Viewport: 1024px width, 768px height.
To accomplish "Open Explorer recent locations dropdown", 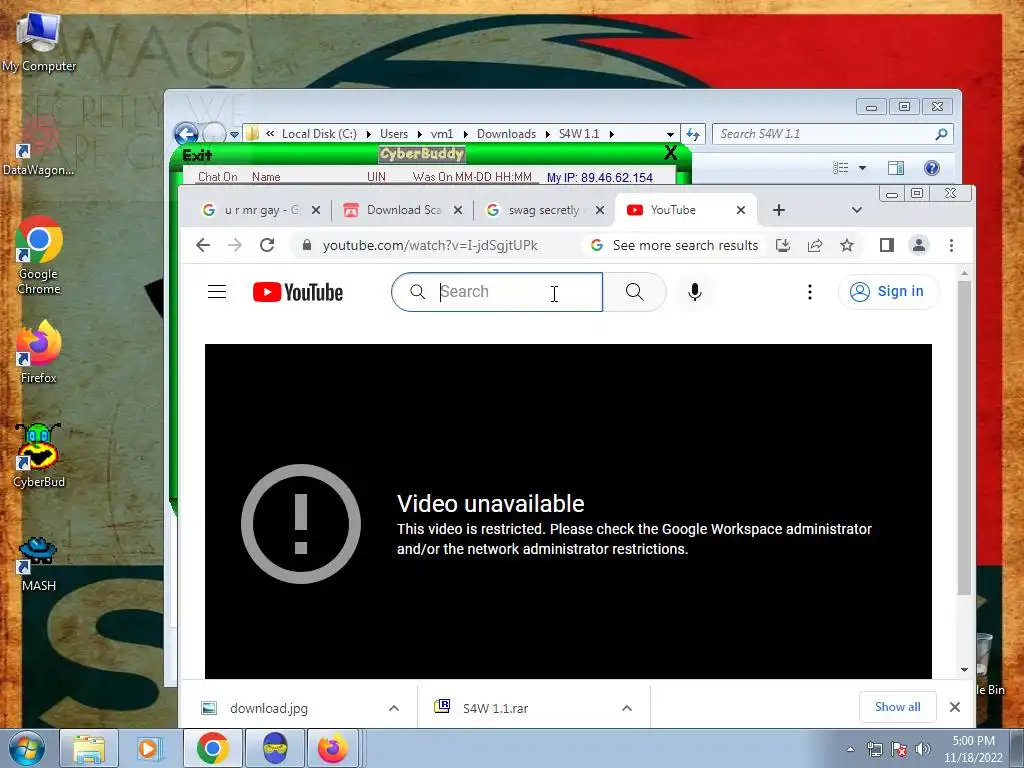I will 234,135.
